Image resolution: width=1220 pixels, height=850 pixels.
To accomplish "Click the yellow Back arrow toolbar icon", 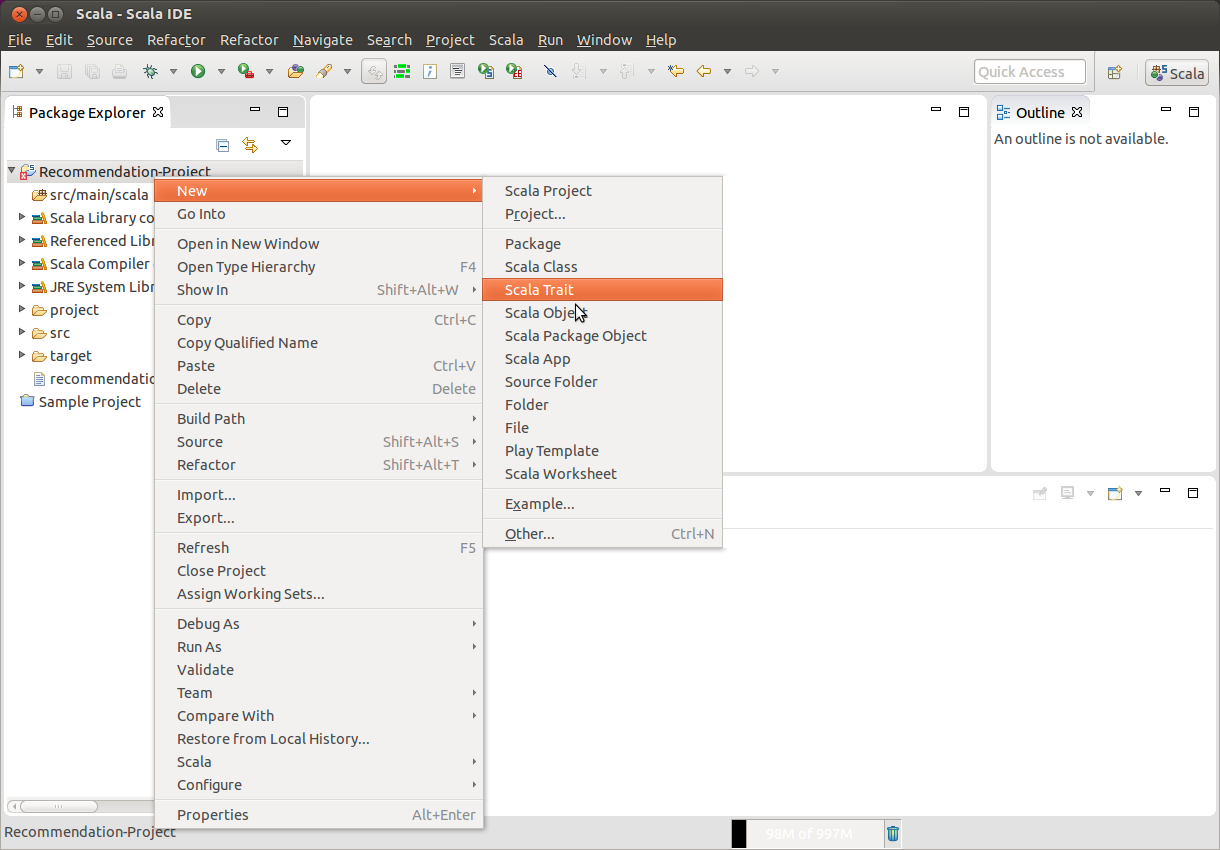I will 704,71.
